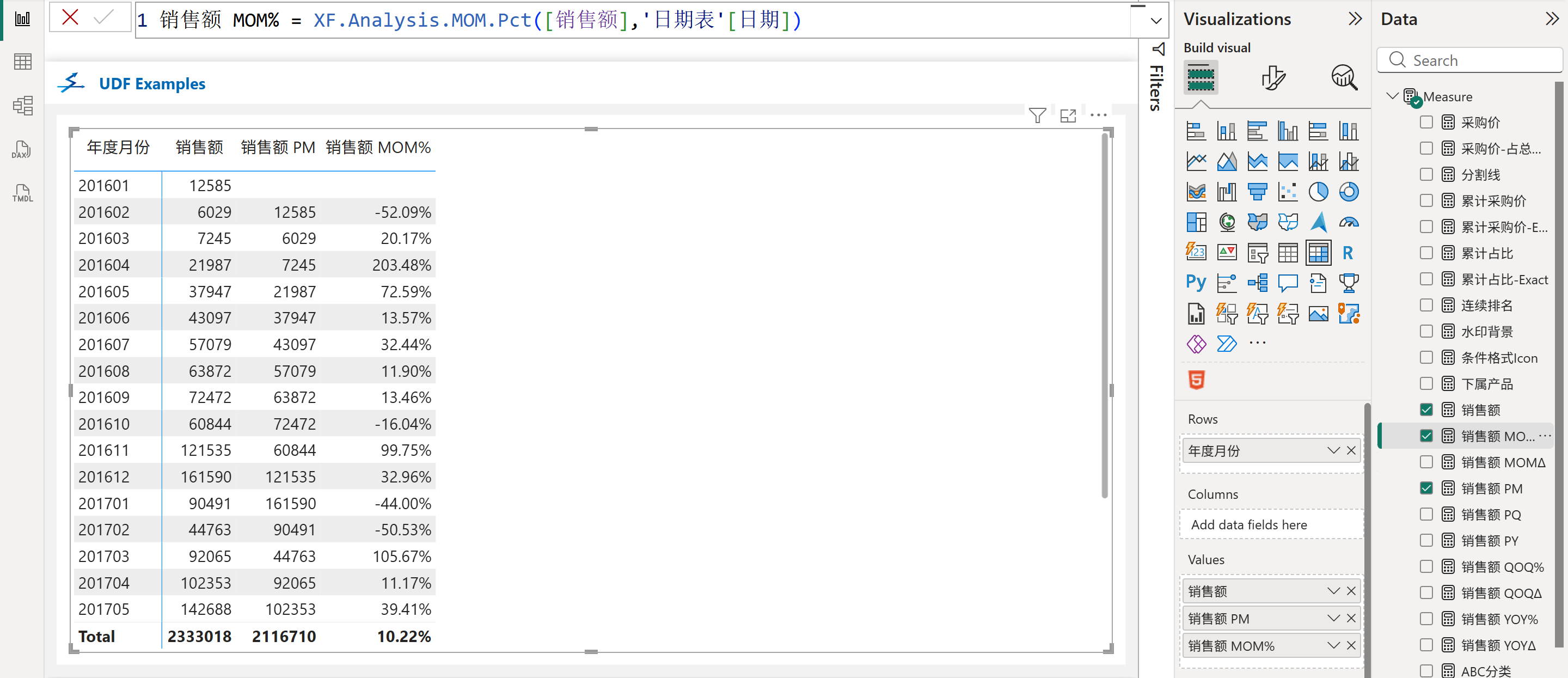Check the 销售额 PQ measure checkbox
This screenshot has width=1568, height=678.
(x=1426, y=514)
